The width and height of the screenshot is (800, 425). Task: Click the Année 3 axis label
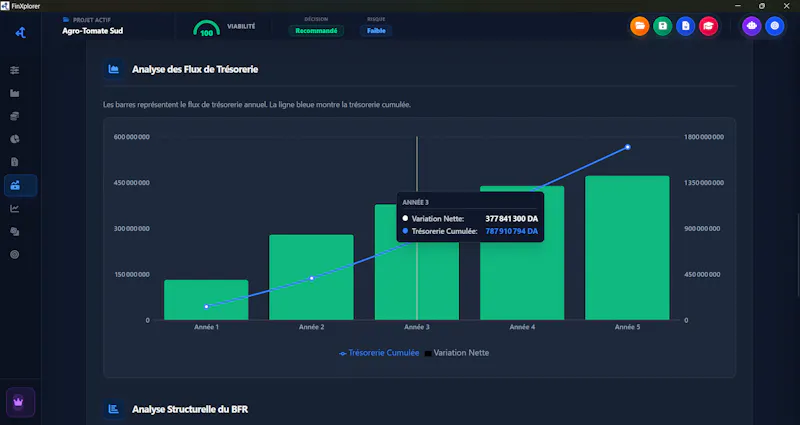[417, 328]
